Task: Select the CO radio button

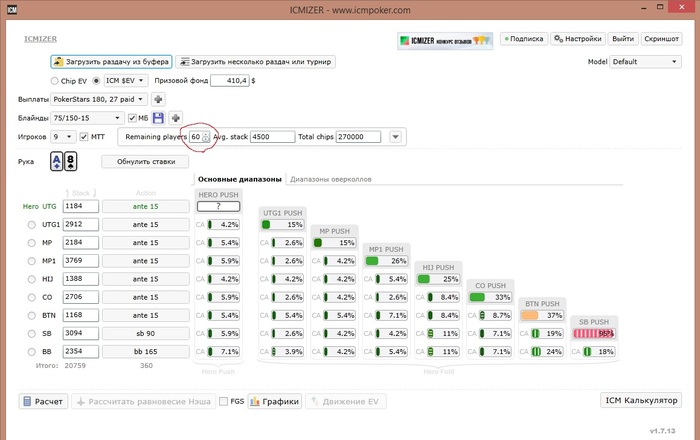Action: [31, 297]
